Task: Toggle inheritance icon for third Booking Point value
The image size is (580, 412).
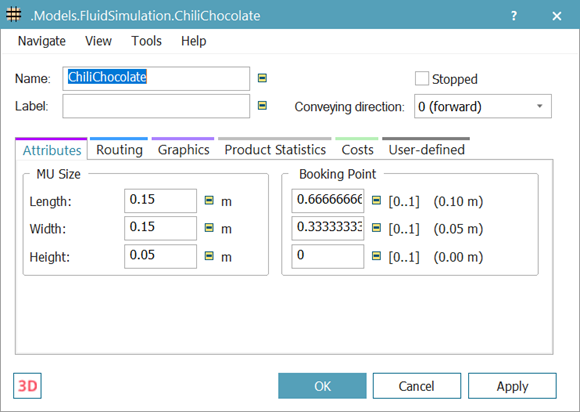Action: tap(376, 256)
